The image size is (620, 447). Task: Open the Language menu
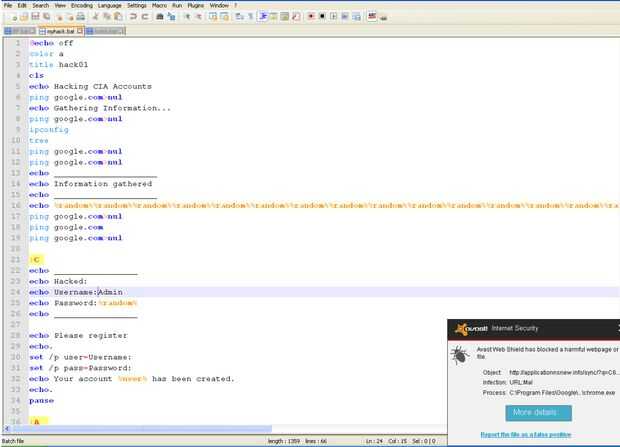coord(110,6)
